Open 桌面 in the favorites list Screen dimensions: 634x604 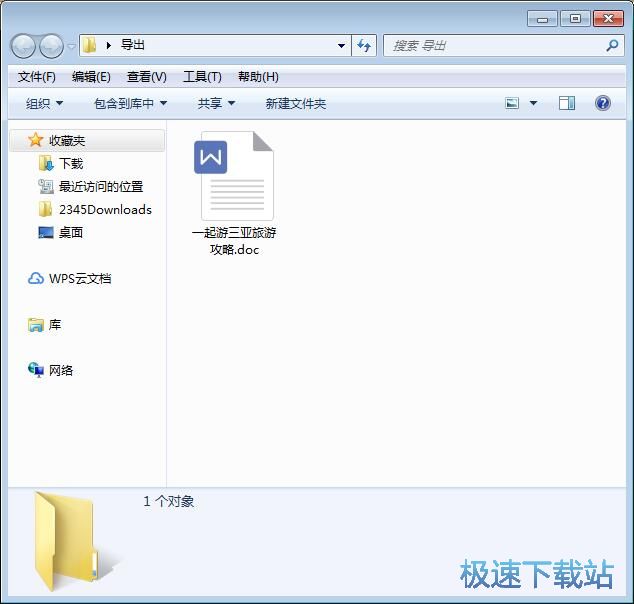tap(71, 232)
